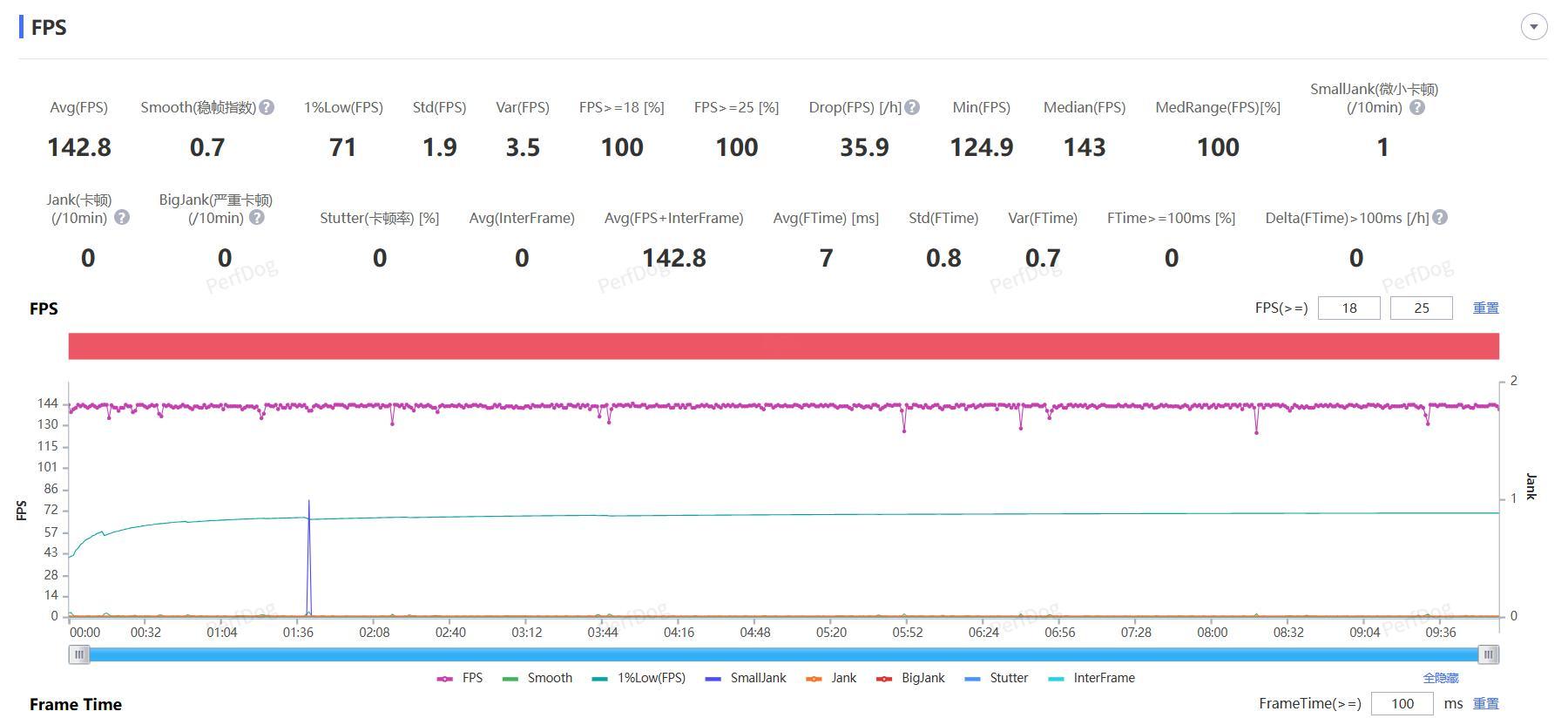
Task: Toggle the InterFrame legend entry
Action: 1092,678
